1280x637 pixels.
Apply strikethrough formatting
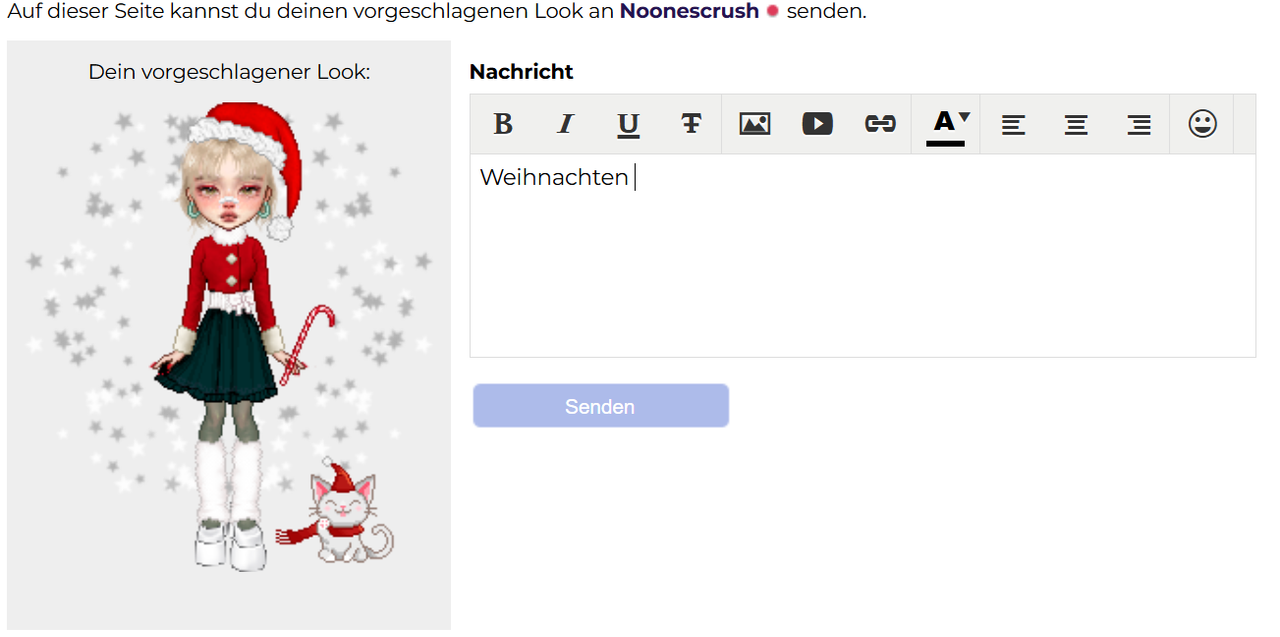(x=691, y=124)
